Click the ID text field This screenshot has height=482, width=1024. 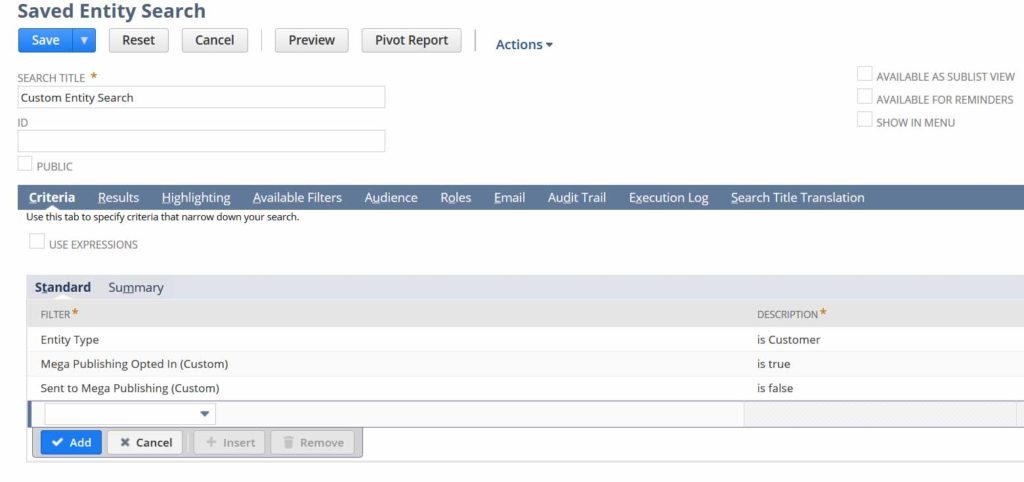[x=201, y=141]
